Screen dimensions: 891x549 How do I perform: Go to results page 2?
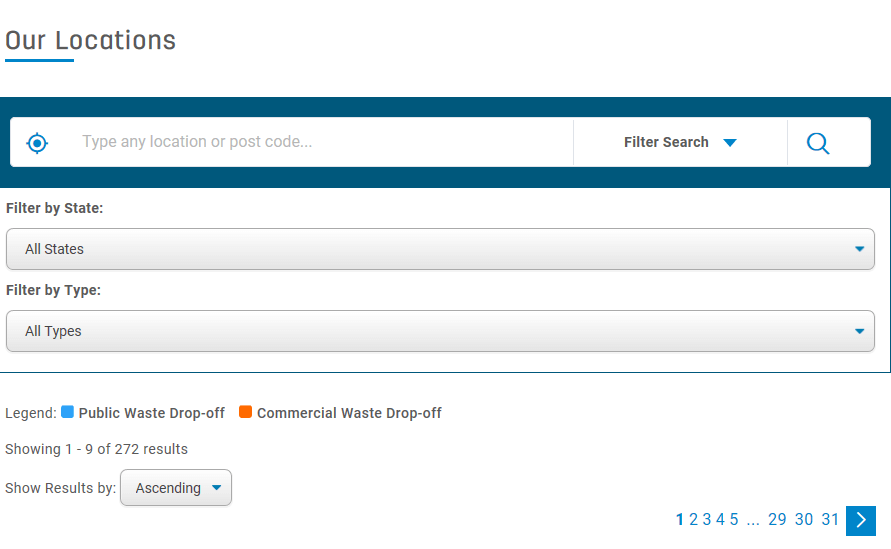coord(694,519)
